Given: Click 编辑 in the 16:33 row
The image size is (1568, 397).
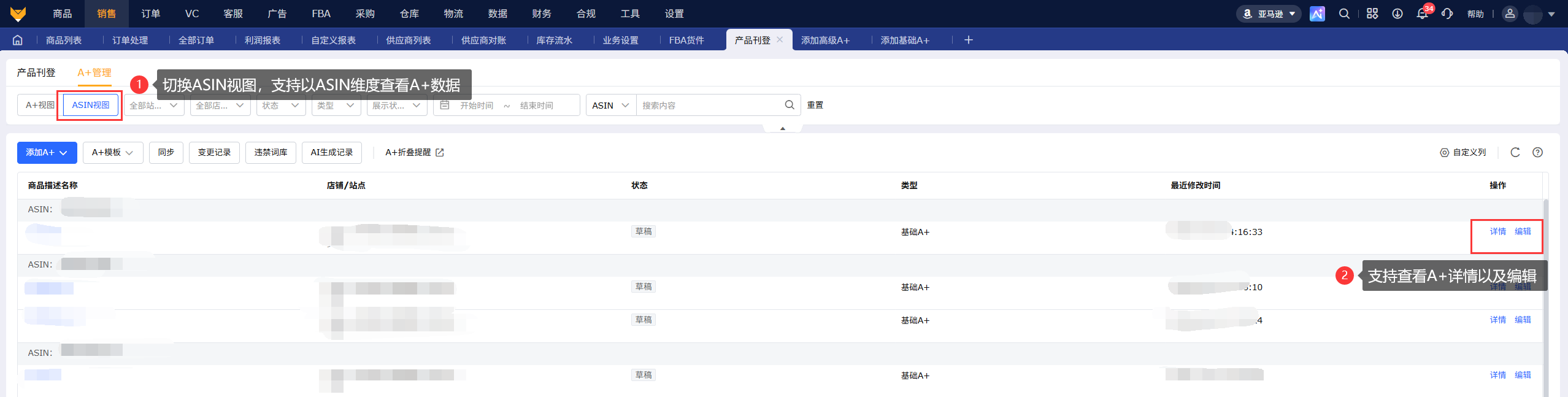Looking at the screenshot, I should pos(1523,231).
